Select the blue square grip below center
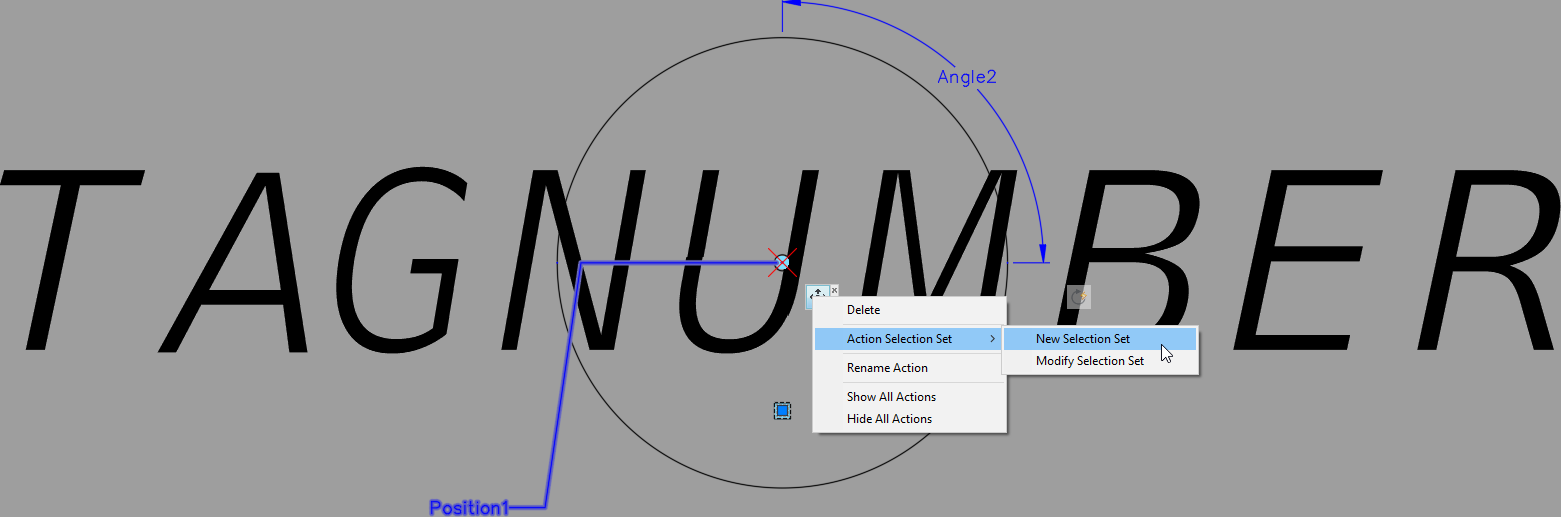This screenshot has width=1561, height=517. [x=782, y=410]
